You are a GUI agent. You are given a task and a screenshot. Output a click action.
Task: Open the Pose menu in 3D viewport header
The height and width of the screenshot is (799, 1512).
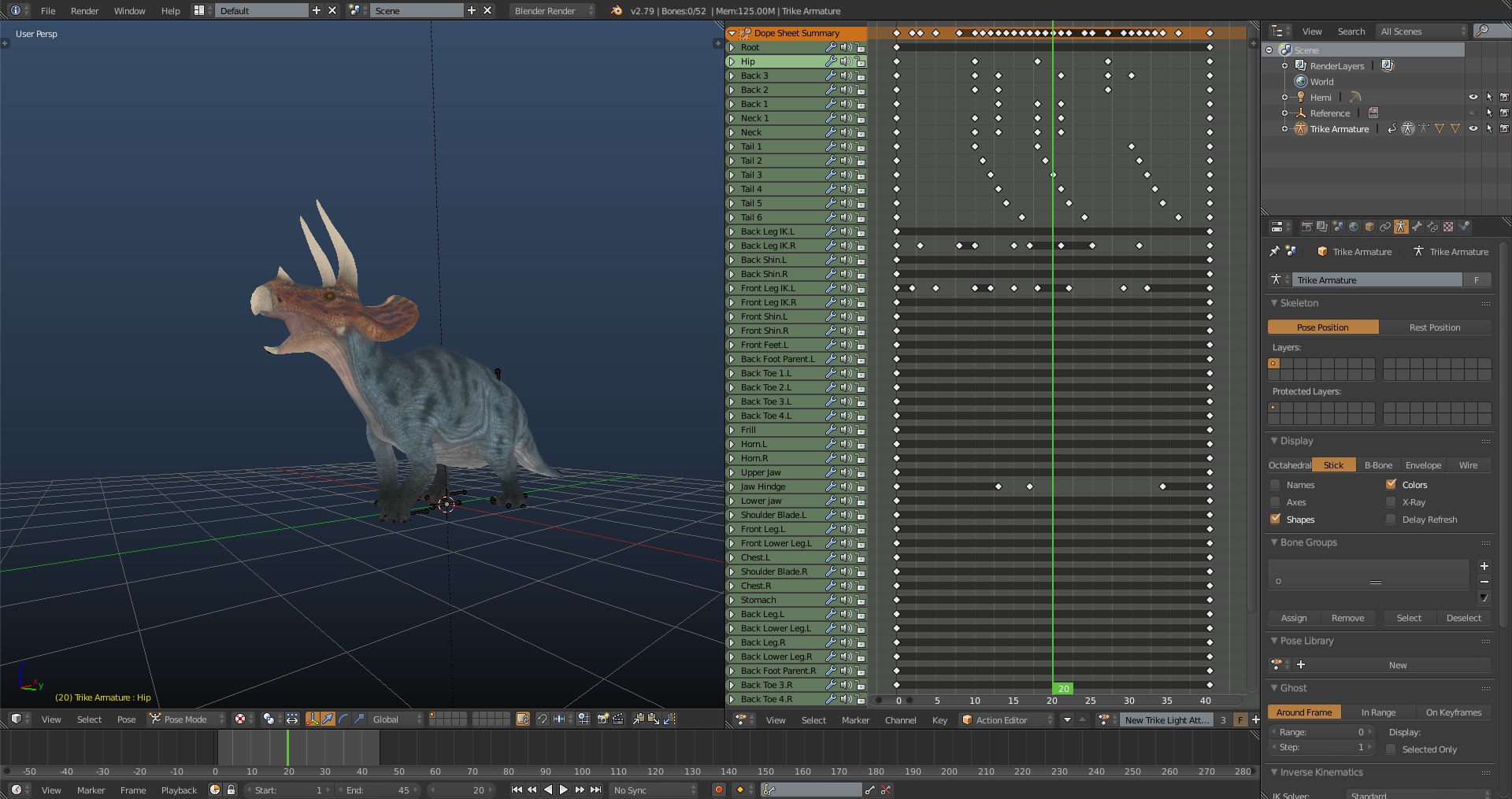click(126, 719)
